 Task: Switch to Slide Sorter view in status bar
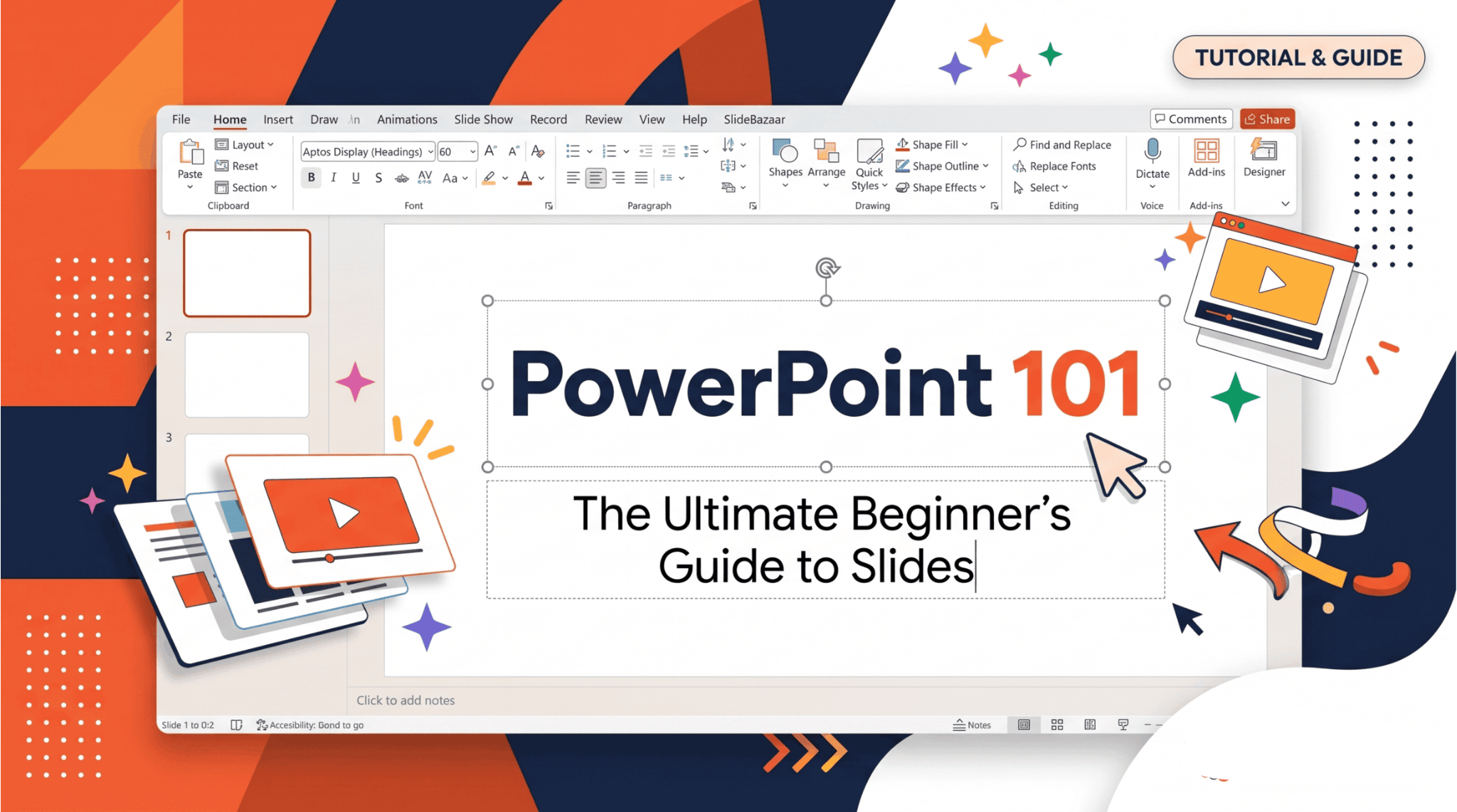tap(1057, 725)
